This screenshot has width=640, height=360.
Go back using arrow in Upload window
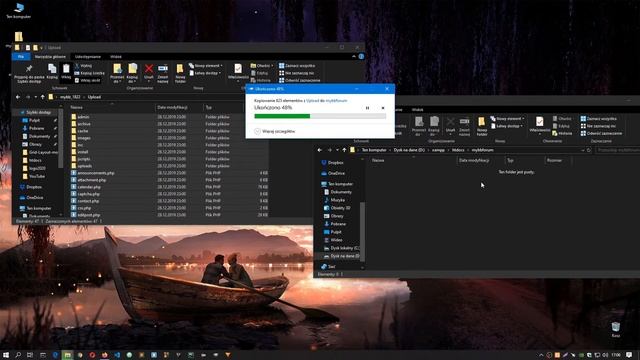18,97
